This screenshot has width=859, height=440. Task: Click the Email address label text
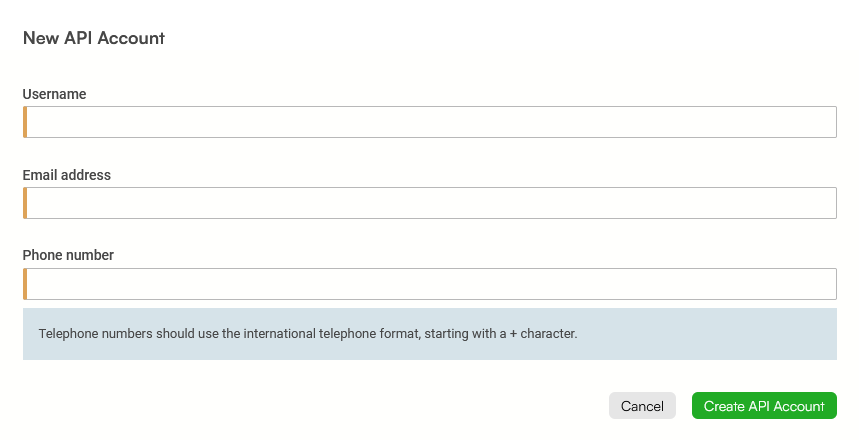click(67, 175)
